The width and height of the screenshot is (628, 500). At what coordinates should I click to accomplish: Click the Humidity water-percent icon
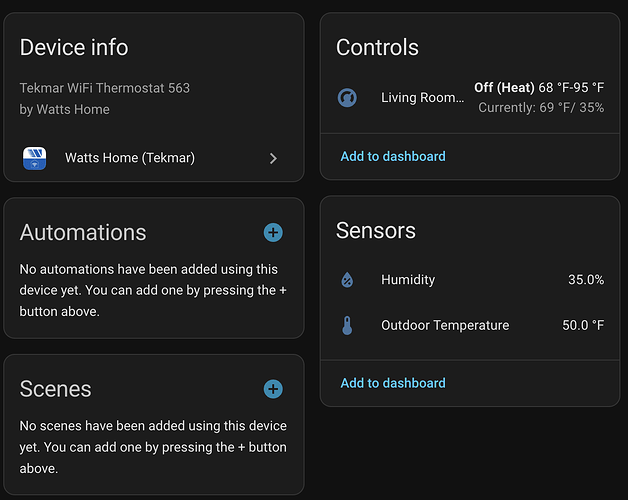pos(347,280)
